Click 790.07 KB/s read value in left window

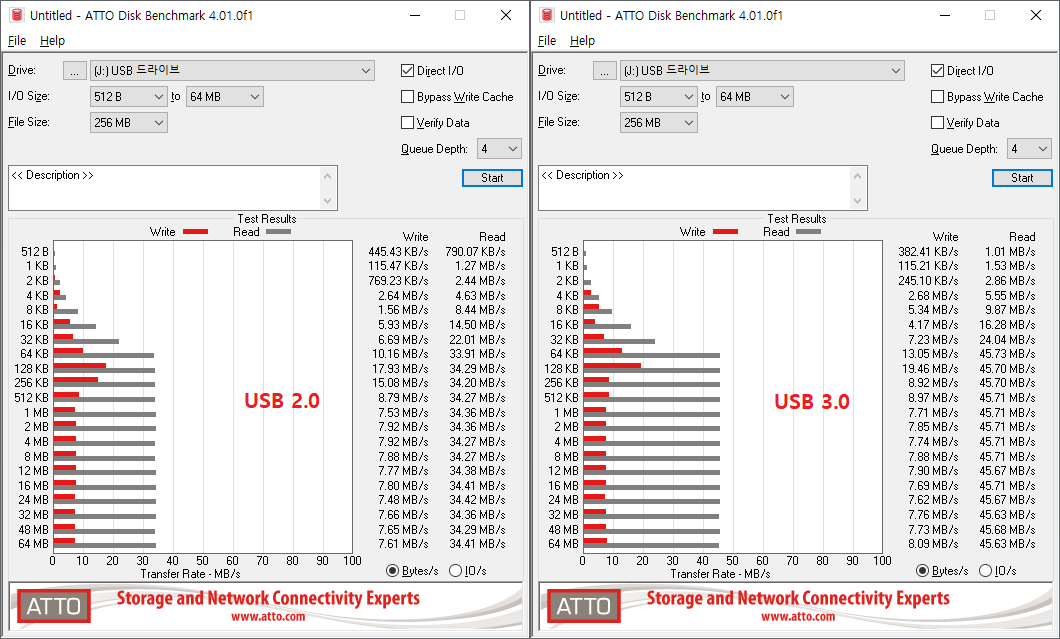(x=475, y=252)
